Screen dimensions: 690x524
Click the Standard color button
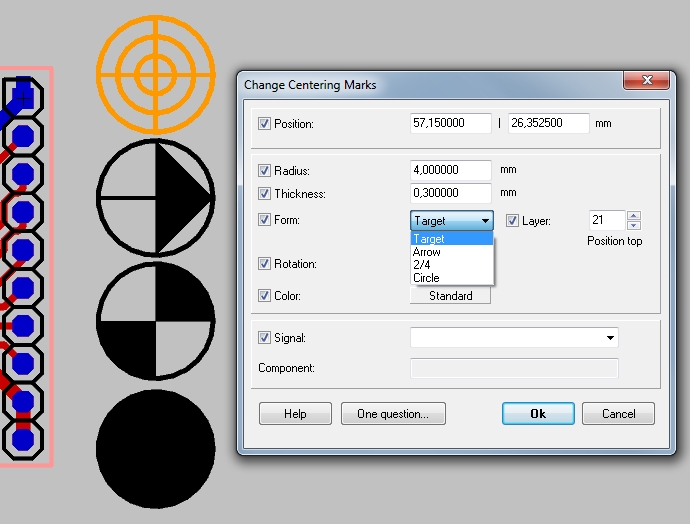coord(450,296)
